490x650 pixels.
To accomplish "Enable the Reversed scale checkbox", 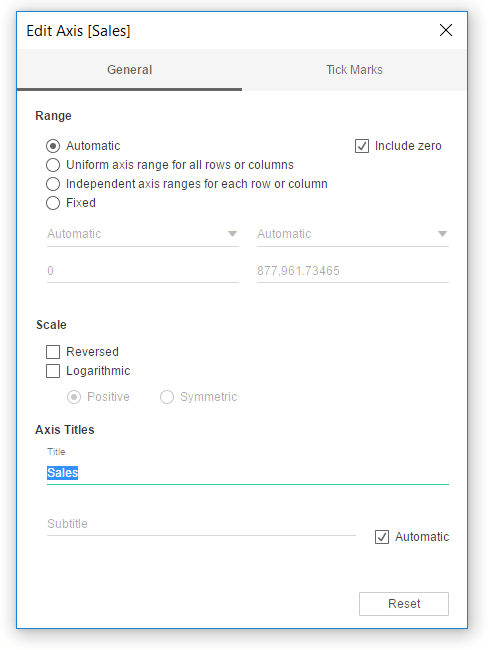I will click(x=53, y=352).
